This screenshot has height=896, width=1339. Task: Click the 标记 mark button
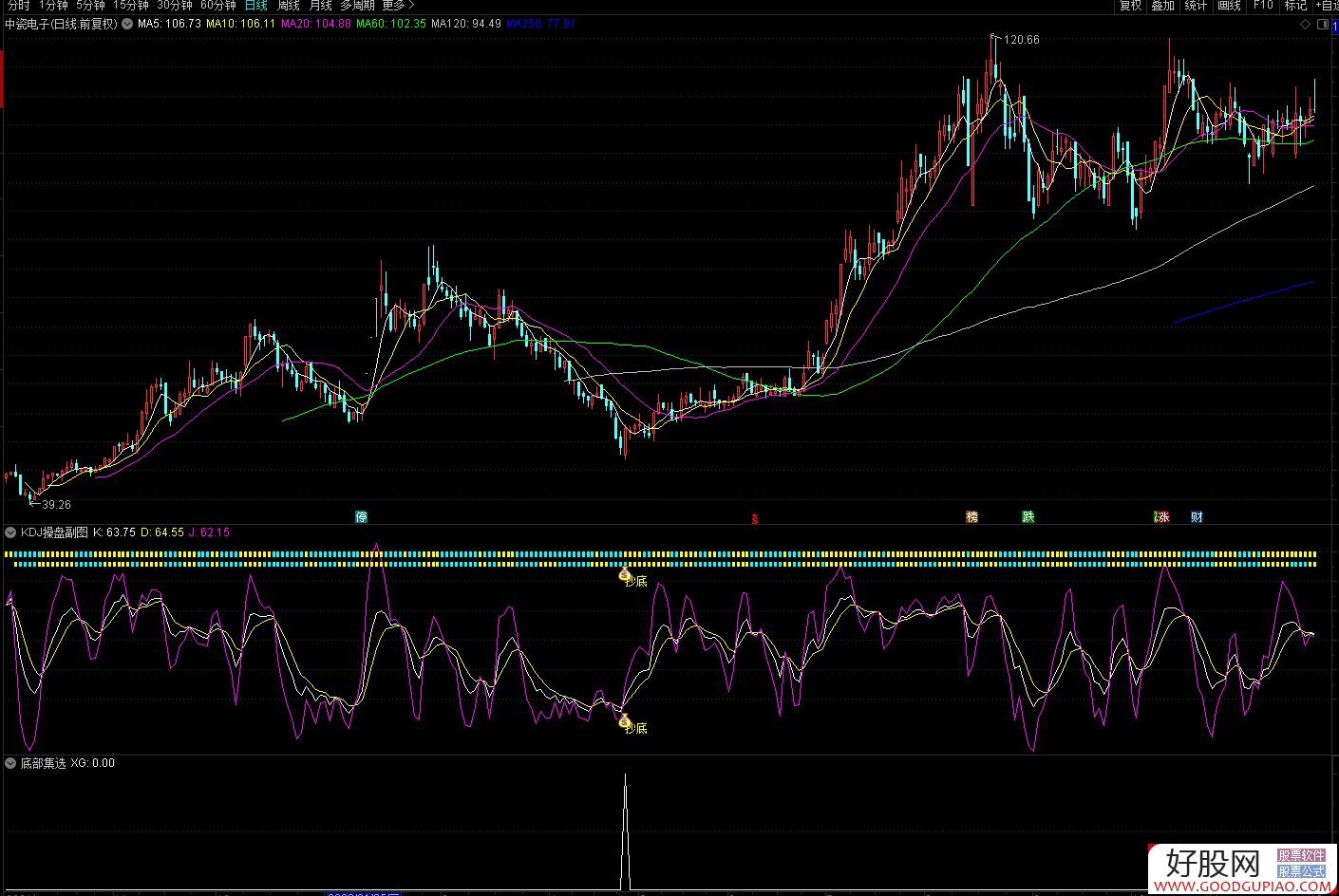[x=1296, y=5]
